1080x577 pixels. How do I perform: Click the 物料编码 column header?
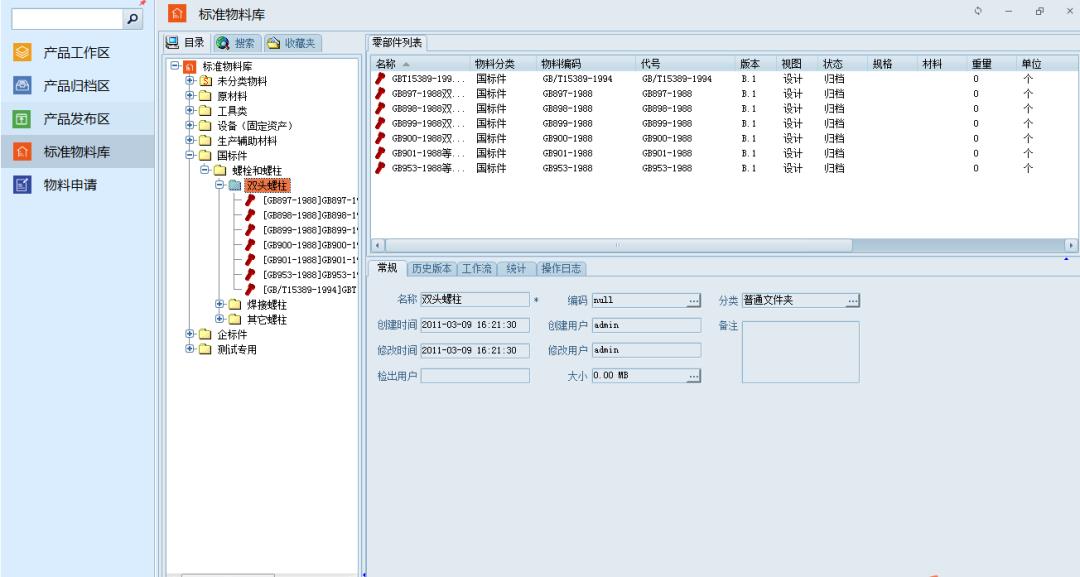[586, 64]
